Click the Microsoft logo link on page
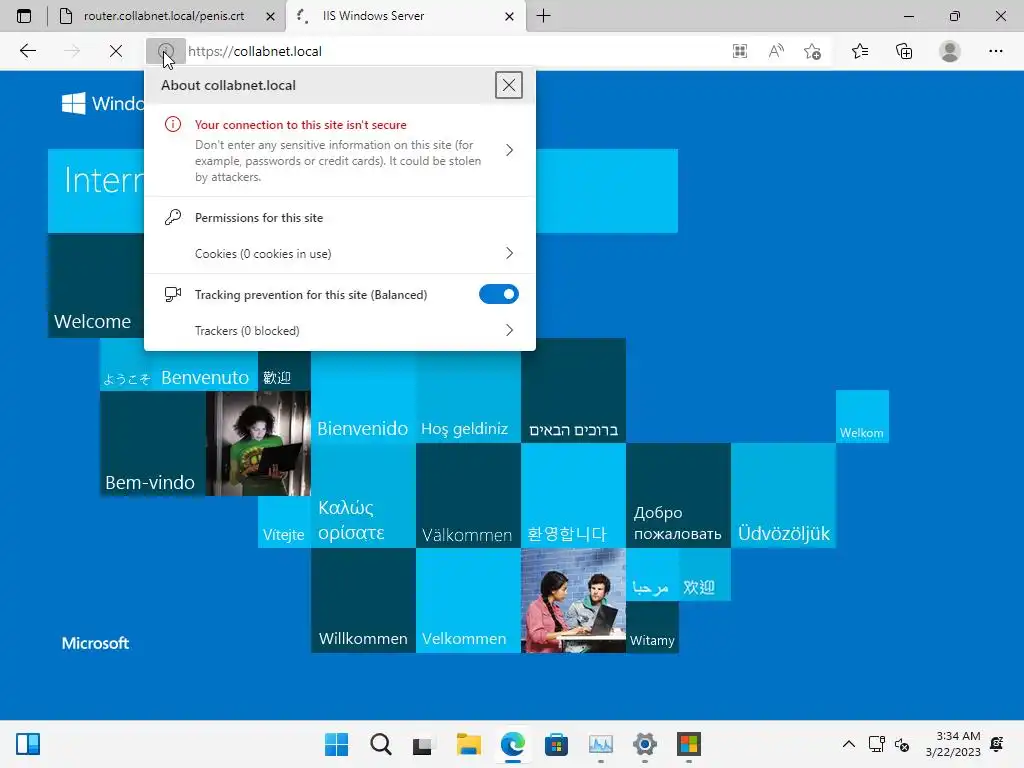1024x768 pixels. pyautogui.click(x=95, y=643)
